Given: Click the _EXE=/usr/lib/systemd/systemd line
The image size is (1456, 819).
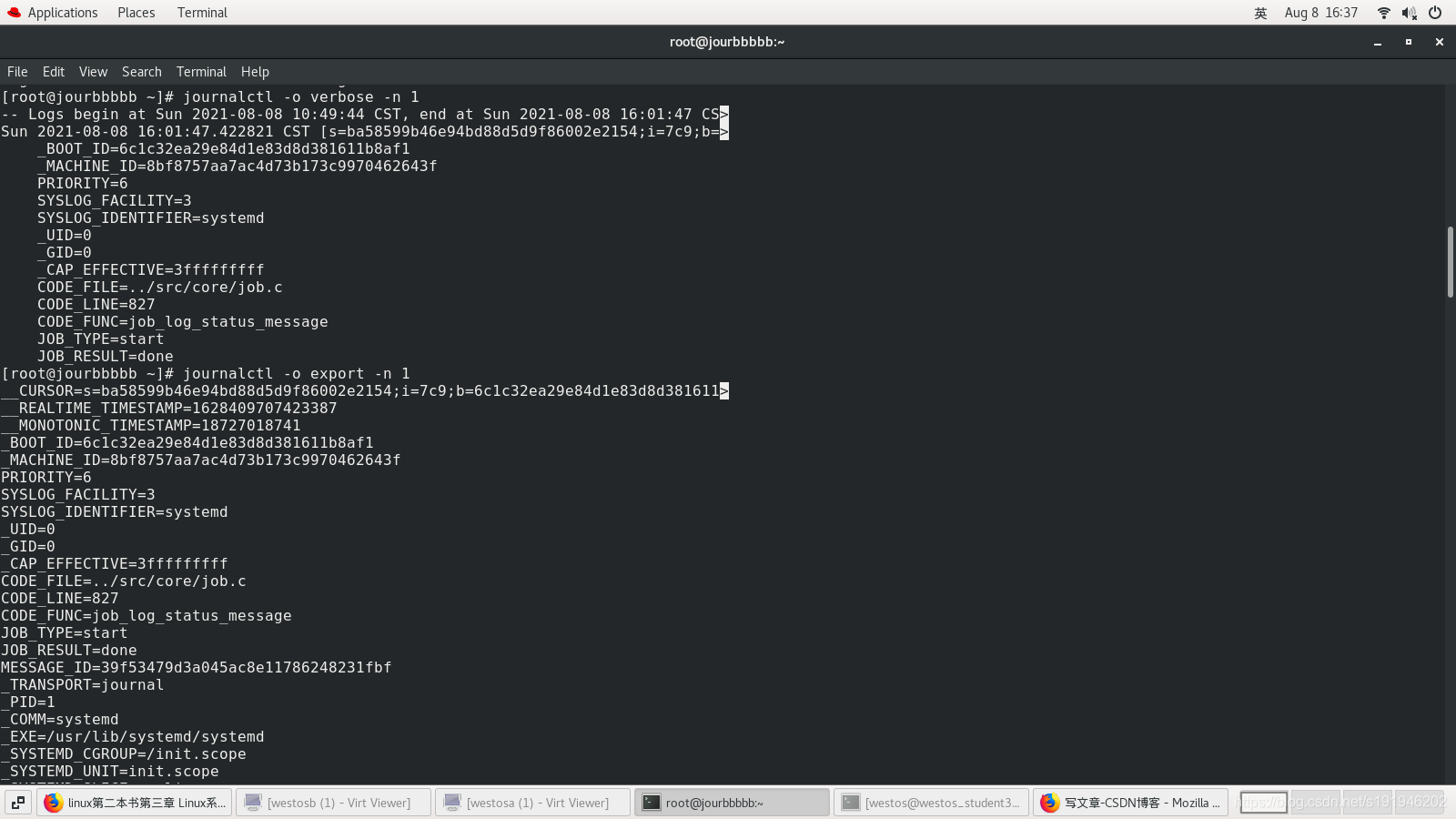Looking at the screenshot, I should [133, 737].
